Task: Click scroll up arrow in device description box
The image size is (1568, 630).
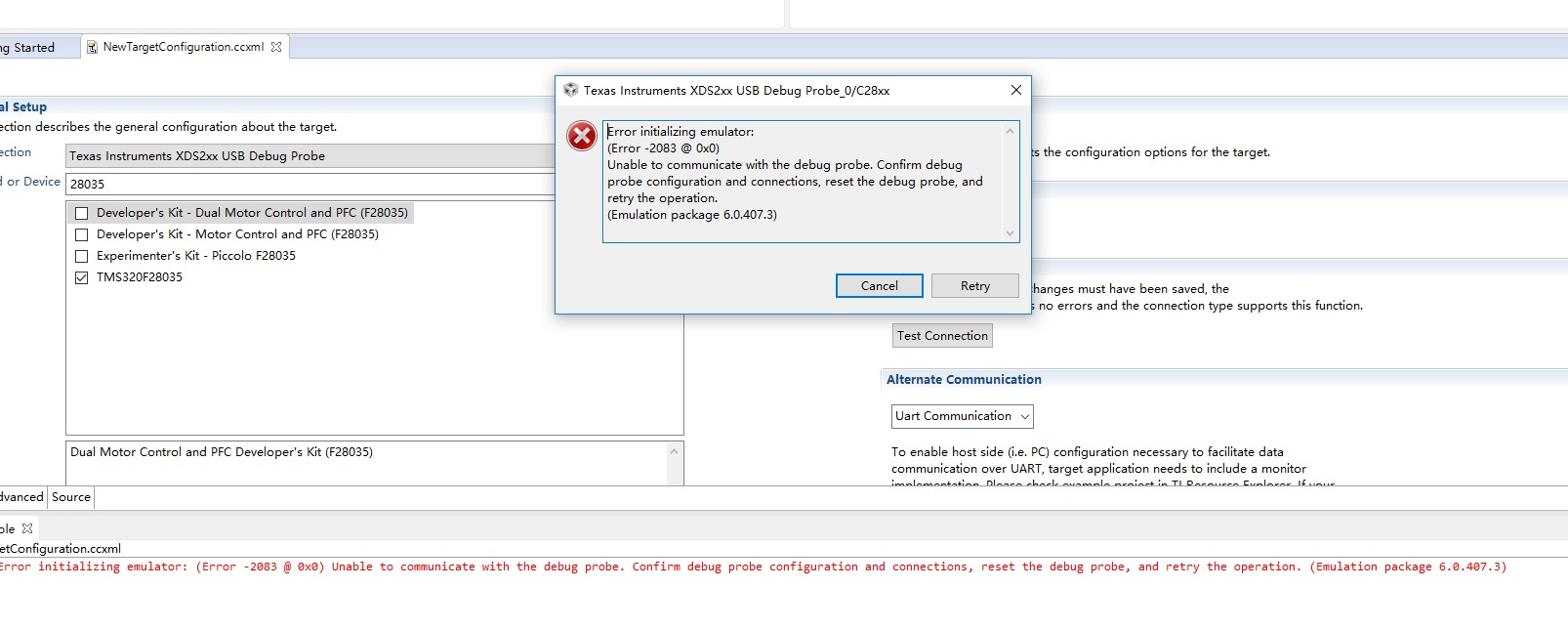Action: point(674,451)
